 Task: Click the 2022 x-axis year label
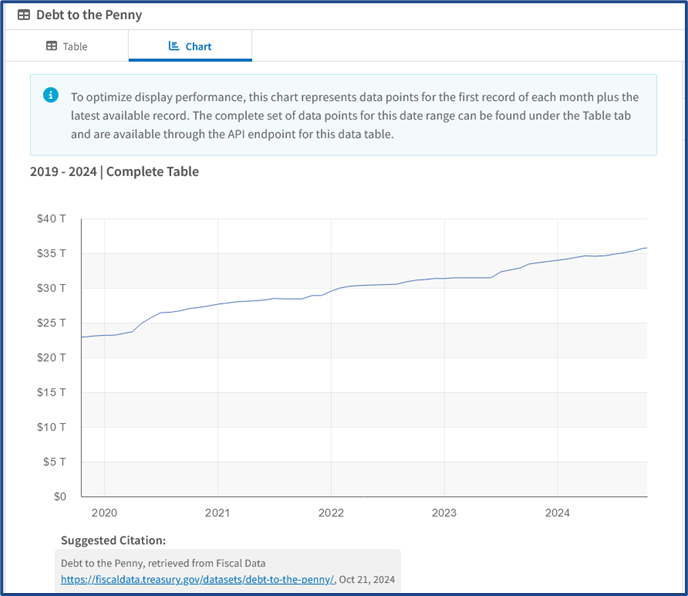click(x=331, y=513)
